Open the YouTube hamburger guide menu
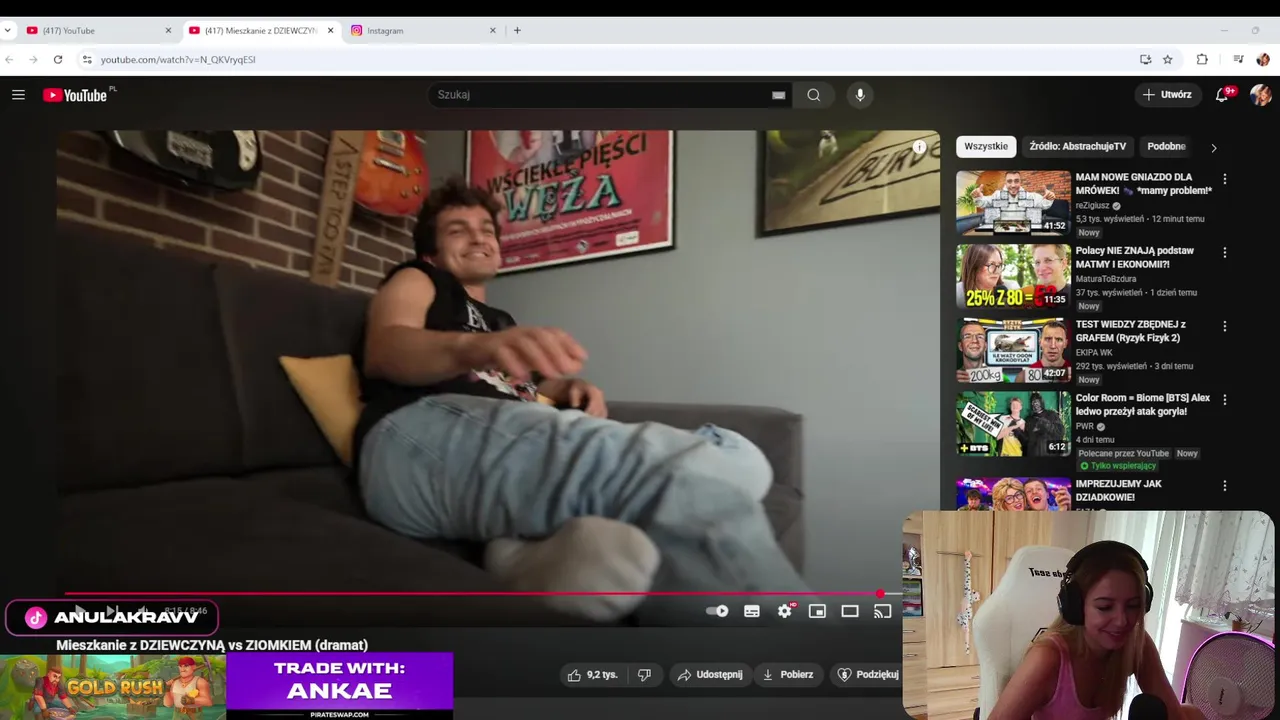Viewport: 1280px width, 720px height. tap(18, 95)
